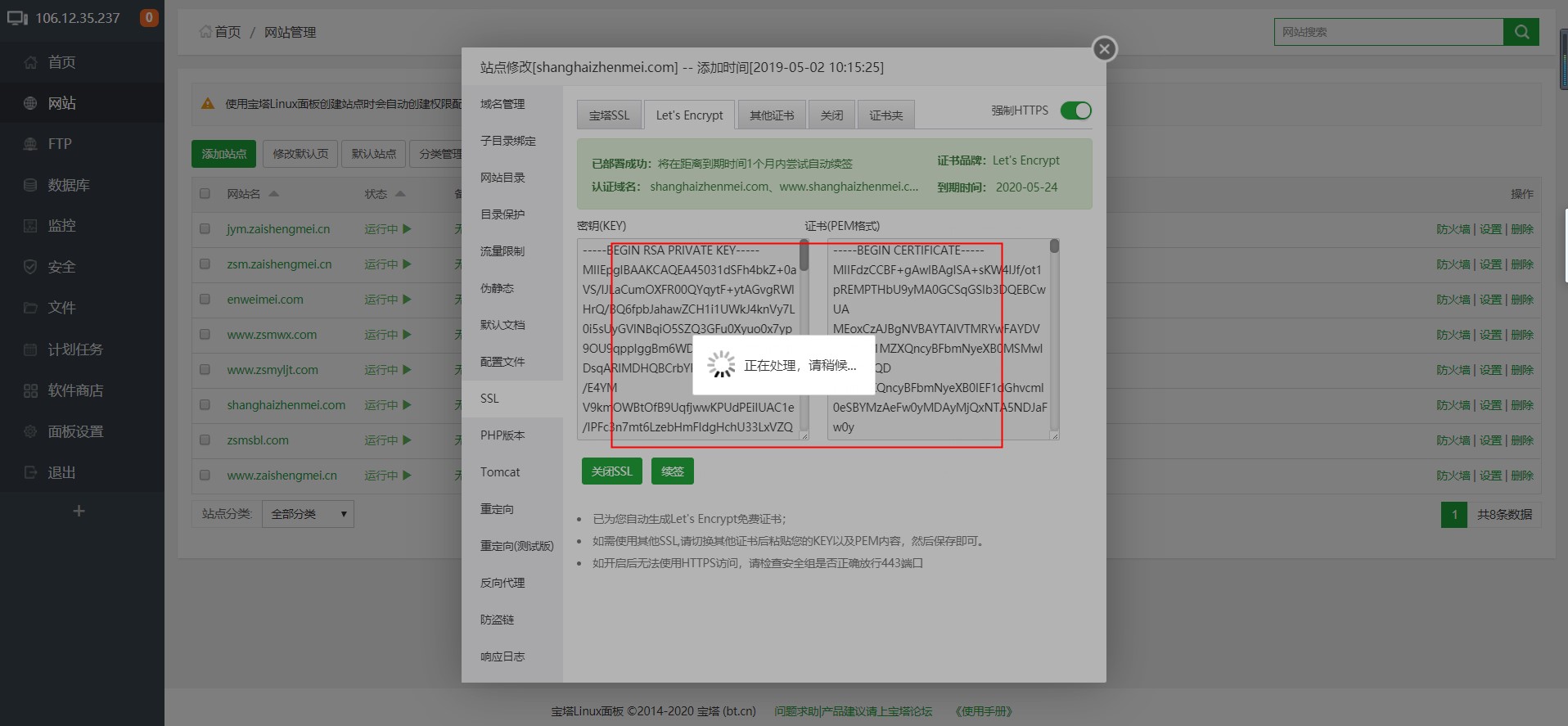Screen dimensions: 1568x726
Task: Click the monitor icon for 监控
Action: [30, 226]
